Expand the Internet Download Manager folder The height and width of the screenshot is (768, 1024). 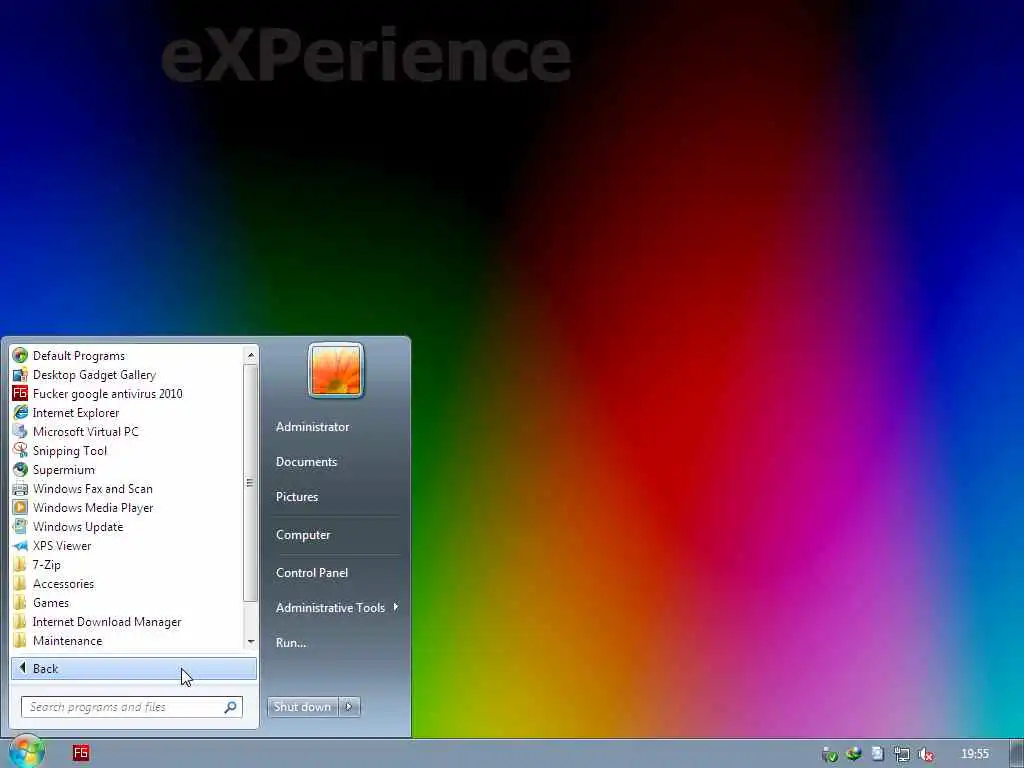click(x=127, y=622)
